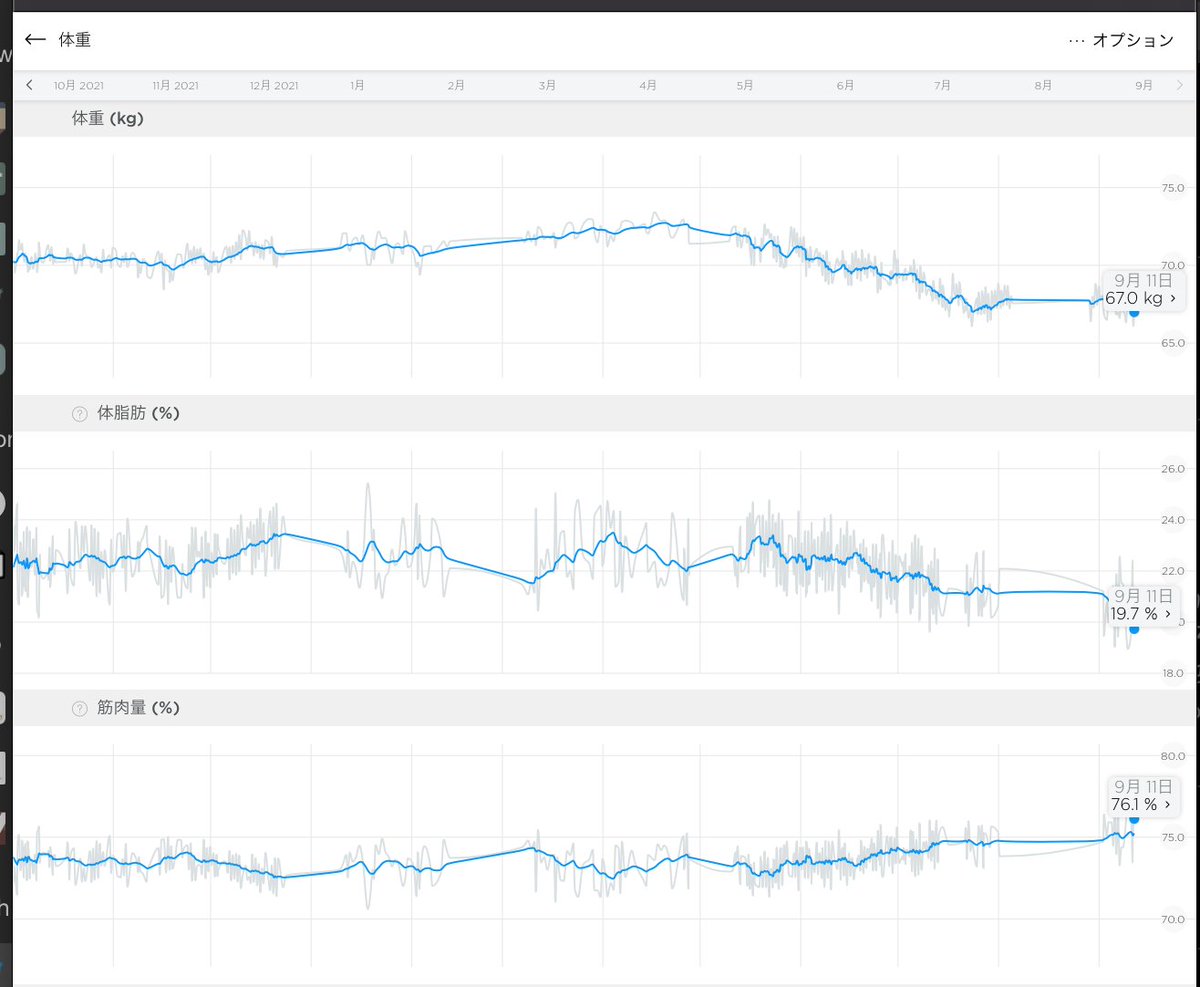The width and height of the screenshot is (1200, 987).
Task: Select the latest data point on muscle mass chart
Action: pos(1134,819)
